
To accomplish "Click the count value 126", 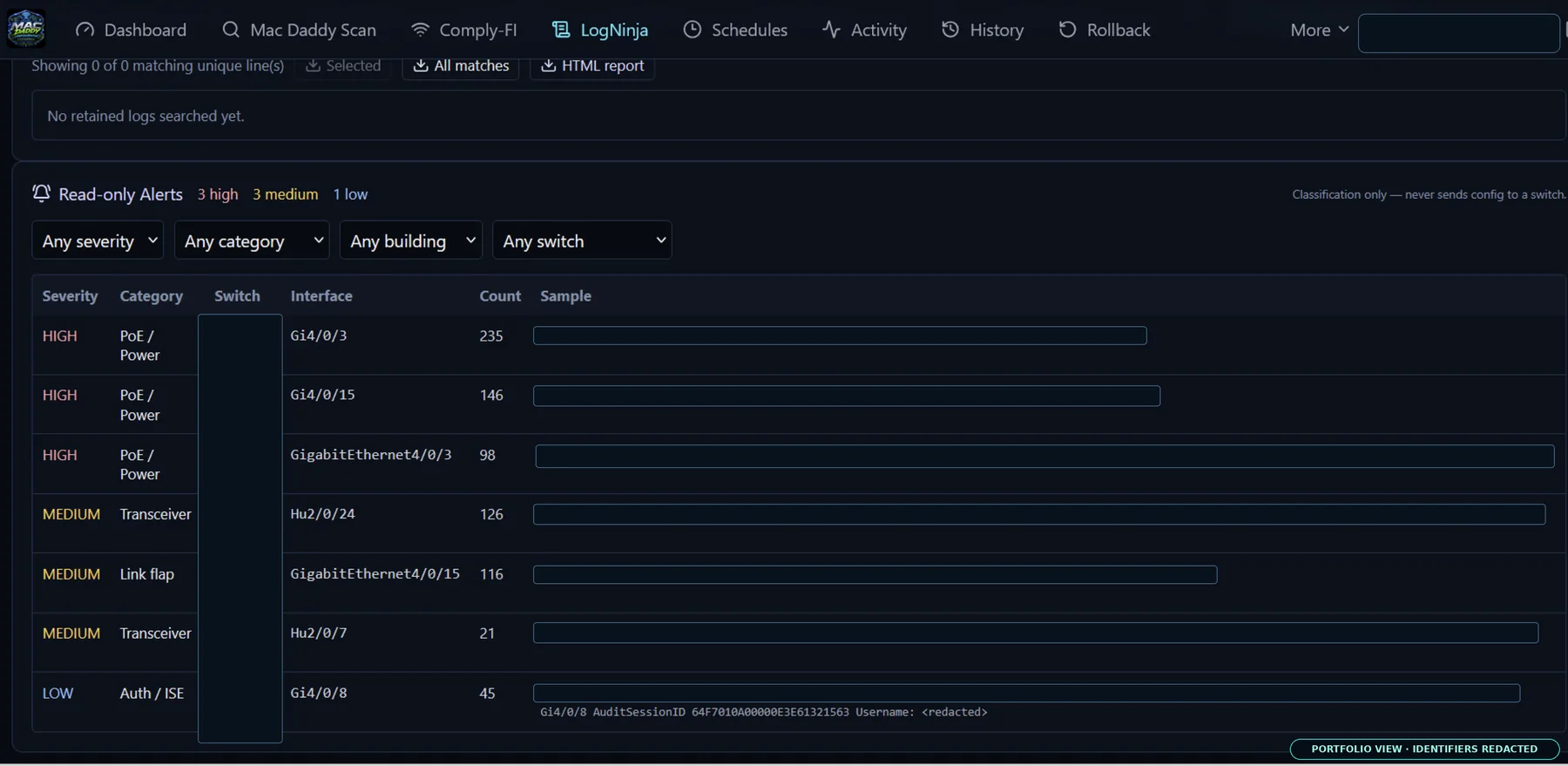I will tap(491, 514).
